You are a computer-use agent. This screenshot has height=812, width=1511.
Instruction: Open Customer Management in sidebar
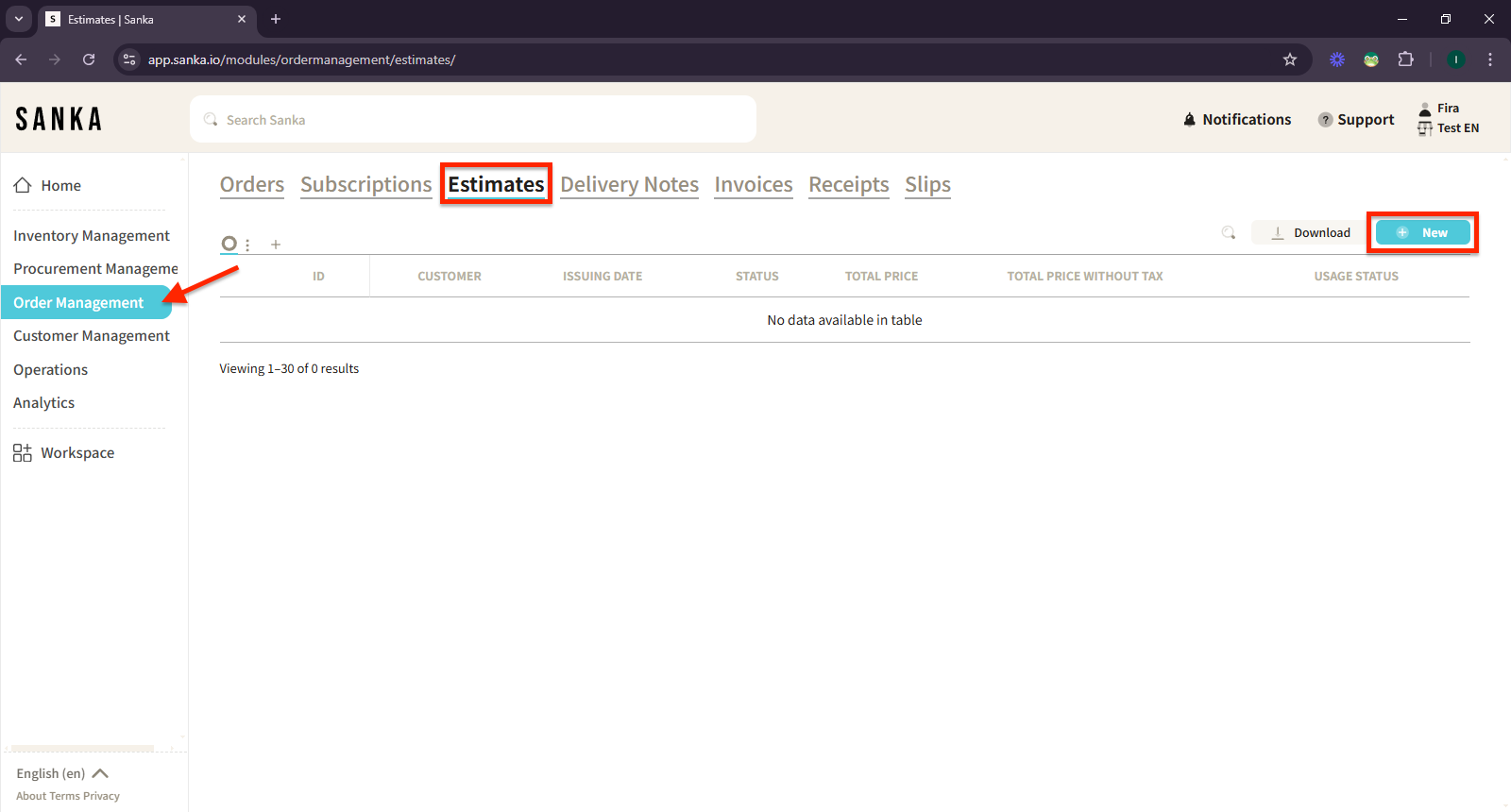pyautogui.click(x=92, y=336)
